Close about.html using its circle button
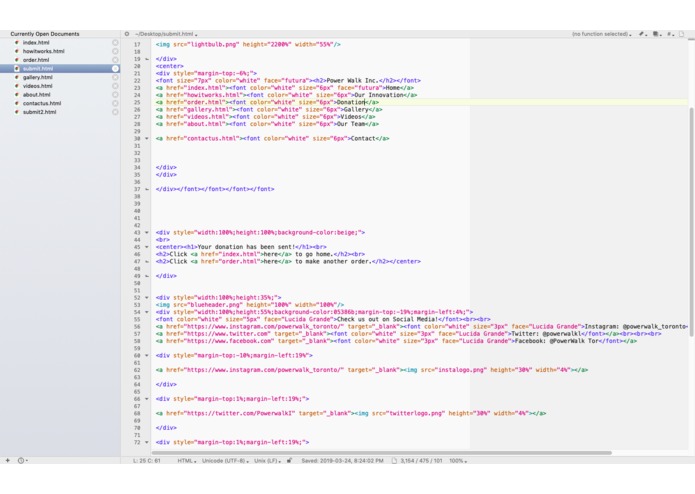 click(x=115, y=94)
